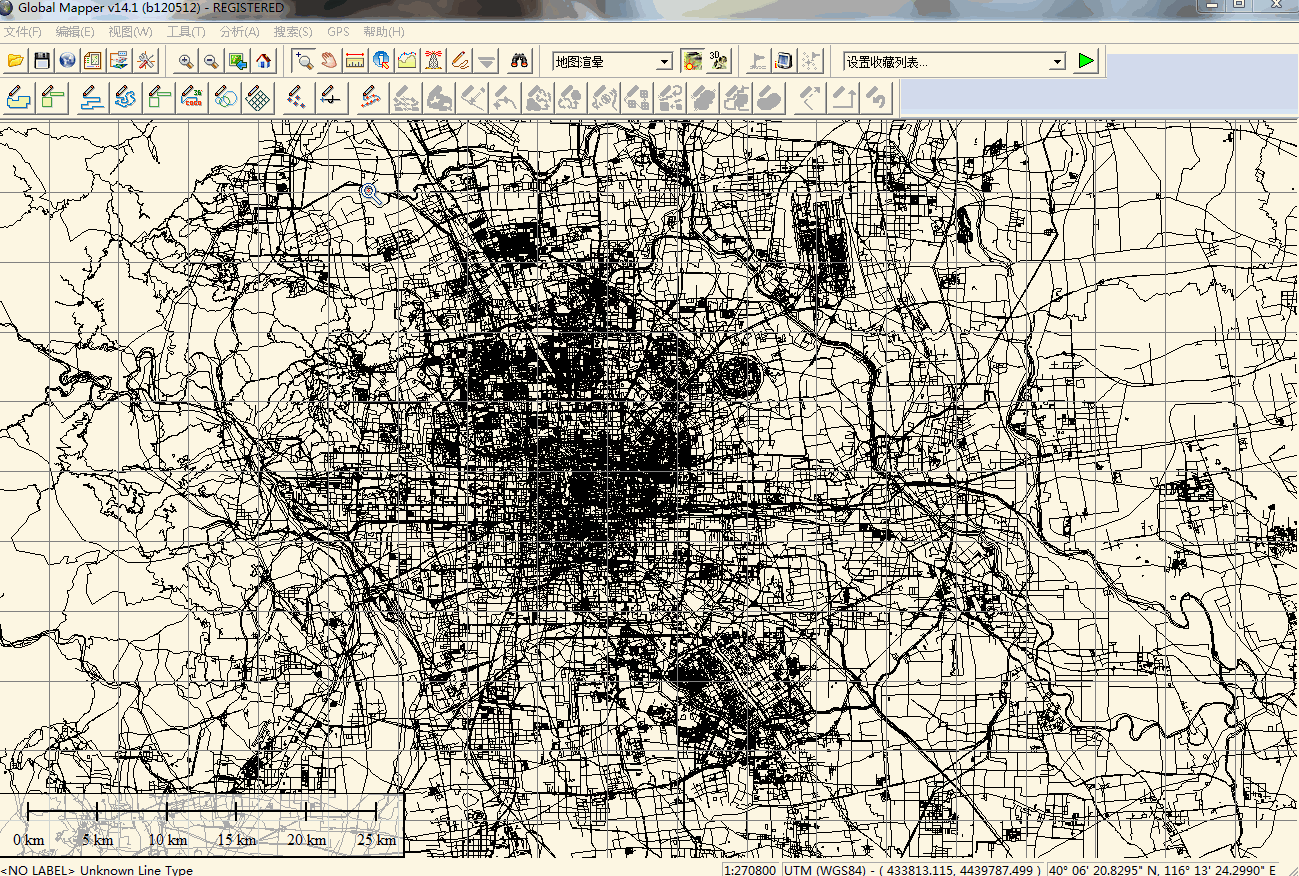Click the 1:270800 scale in status bar
This screenshot has width=1299, height=876.
coord(750,870)
